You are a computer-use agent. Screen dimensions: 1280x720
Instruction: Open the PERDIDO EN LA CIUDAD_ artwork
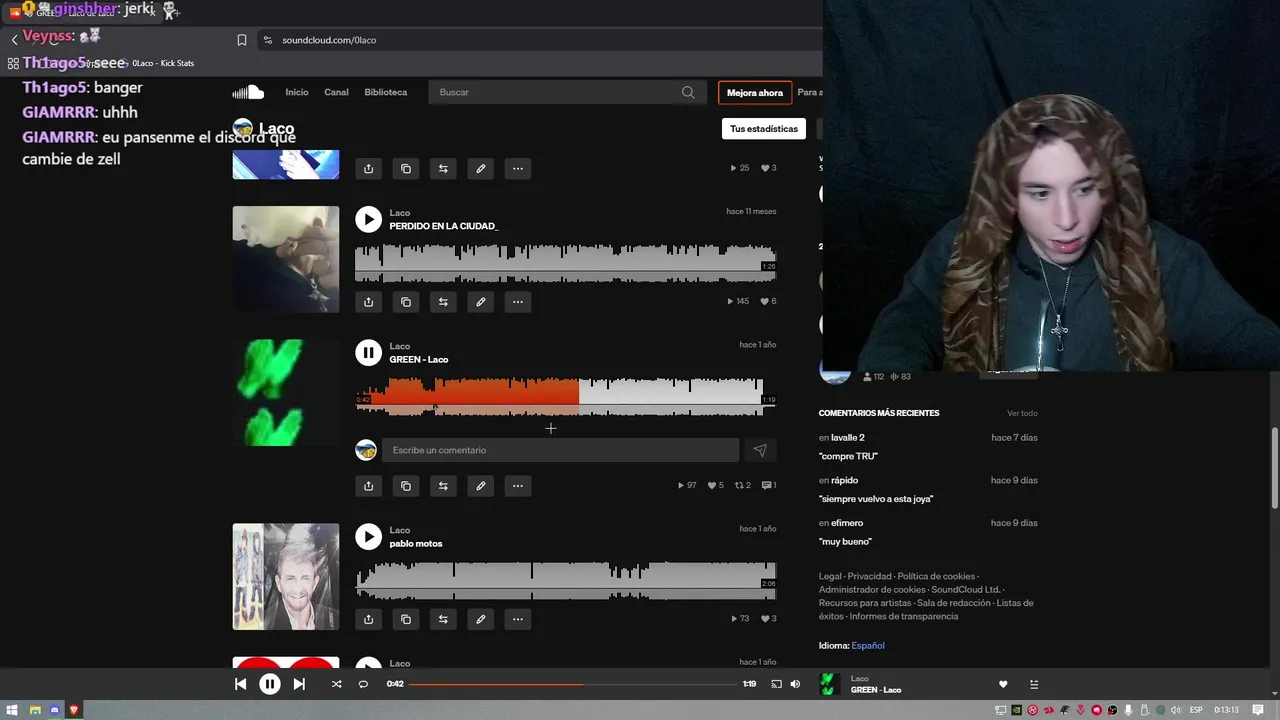pyautogui.click(x=286, y=259)
